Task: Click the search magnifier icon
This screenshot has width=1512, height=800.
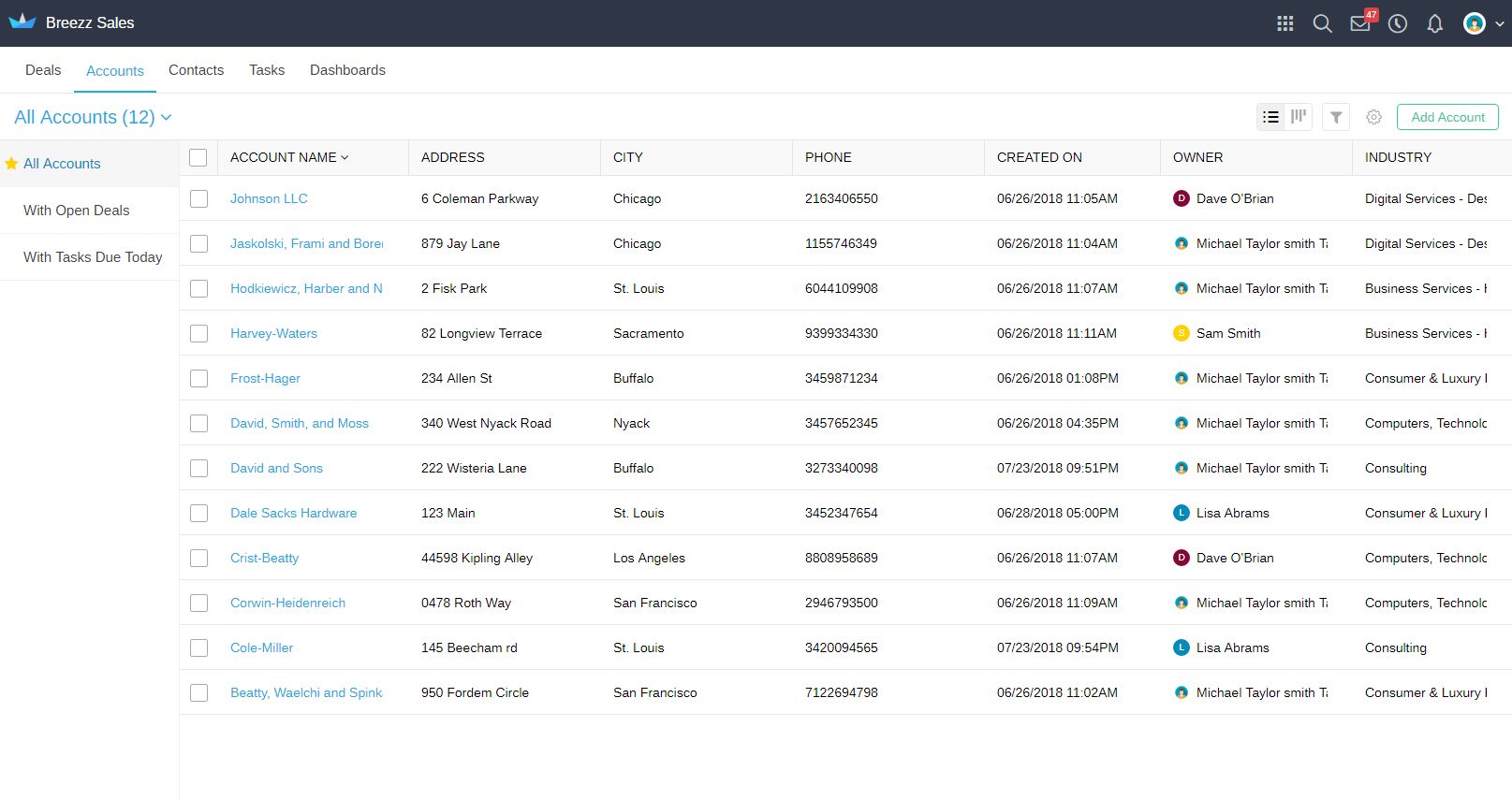Action: (1322, 23)
